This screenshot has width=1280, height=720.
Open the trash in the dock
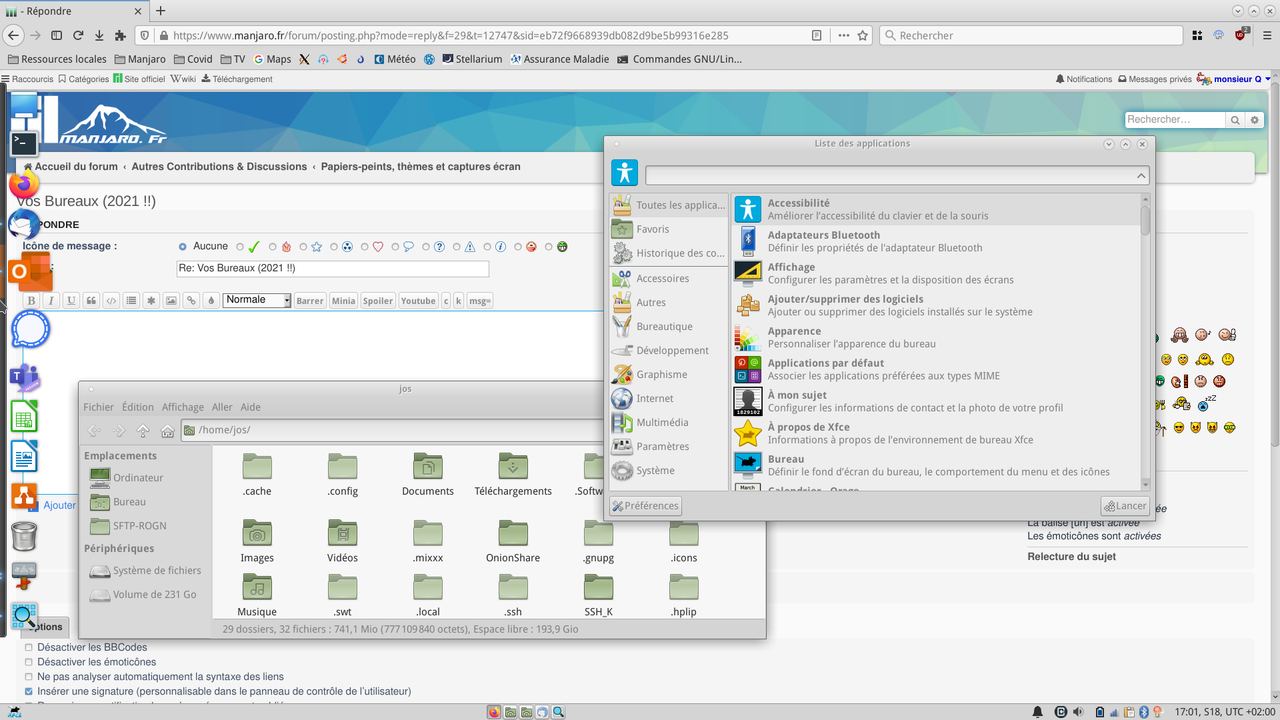(x=24, y=537)
